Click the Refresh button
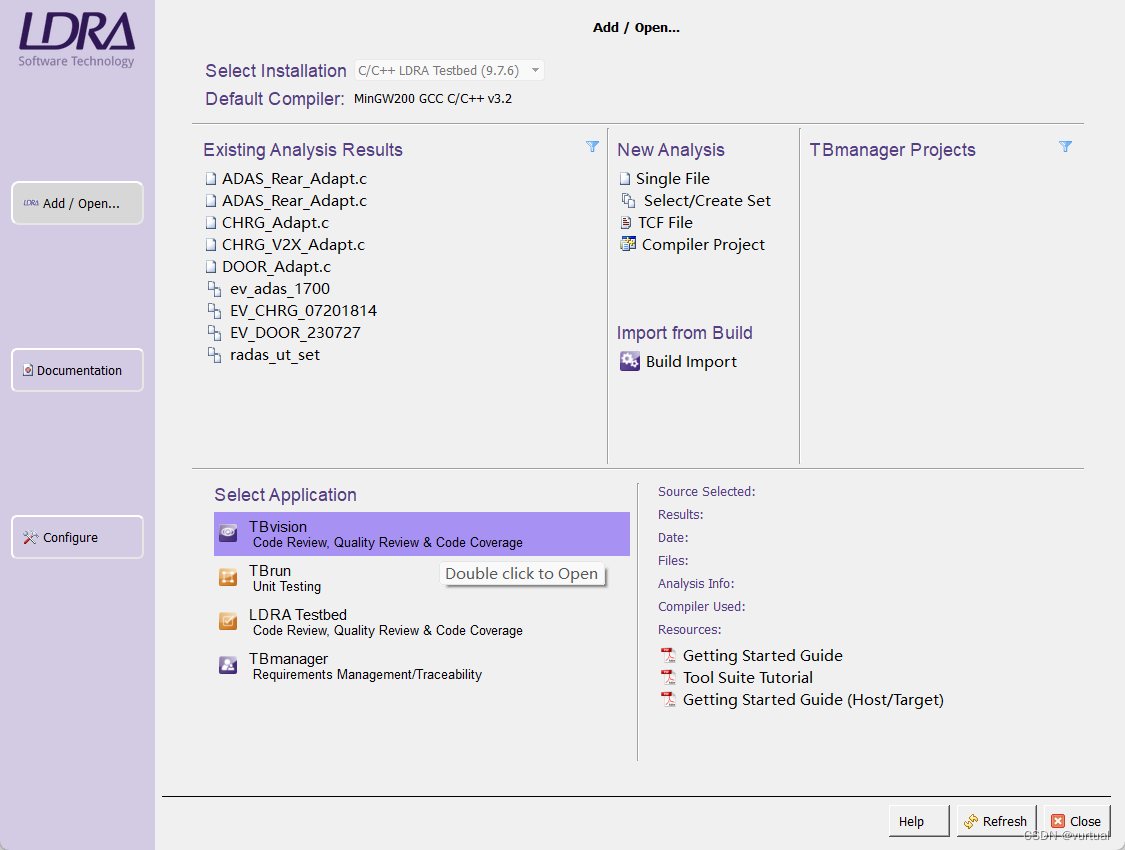1125x850 pixels. click(996, 821)
